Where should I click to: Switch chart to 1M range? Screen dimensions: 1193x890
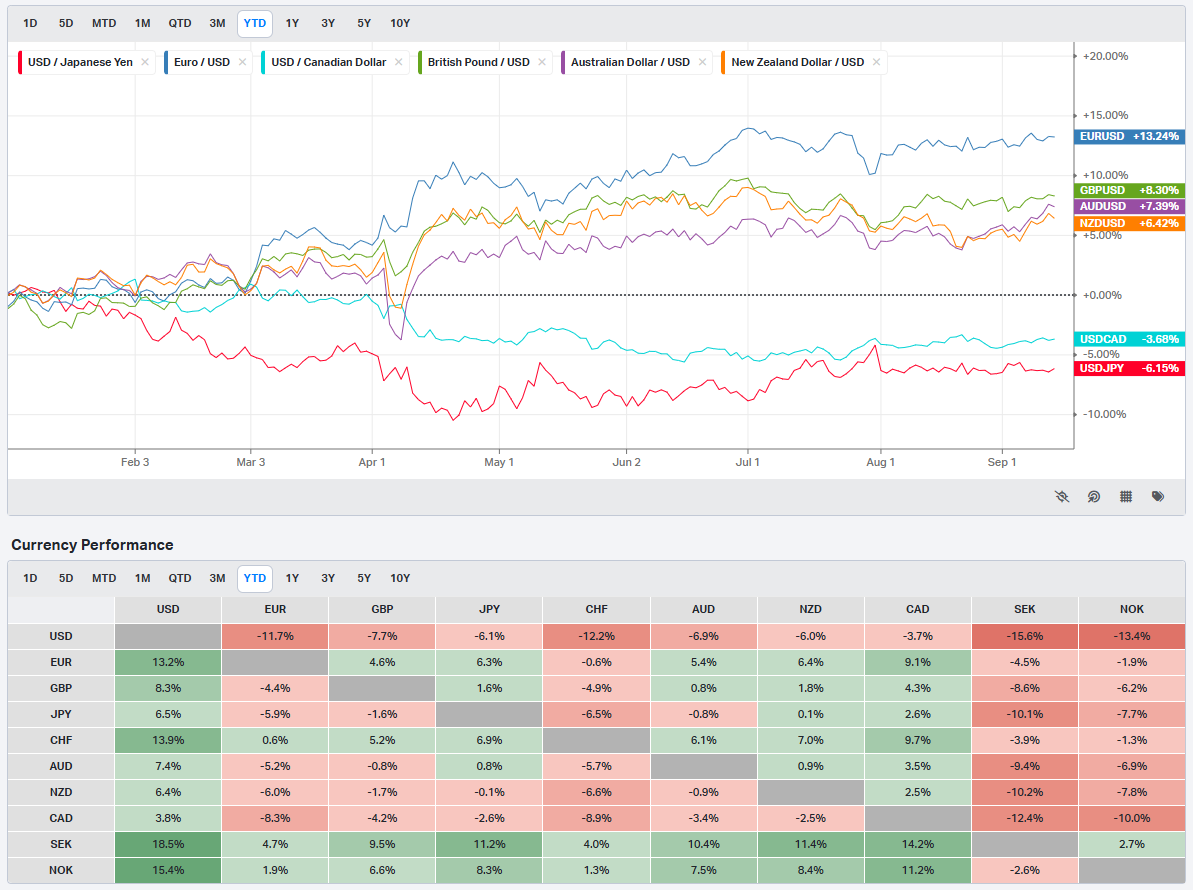pyautogui.click(x=142, y=24)
